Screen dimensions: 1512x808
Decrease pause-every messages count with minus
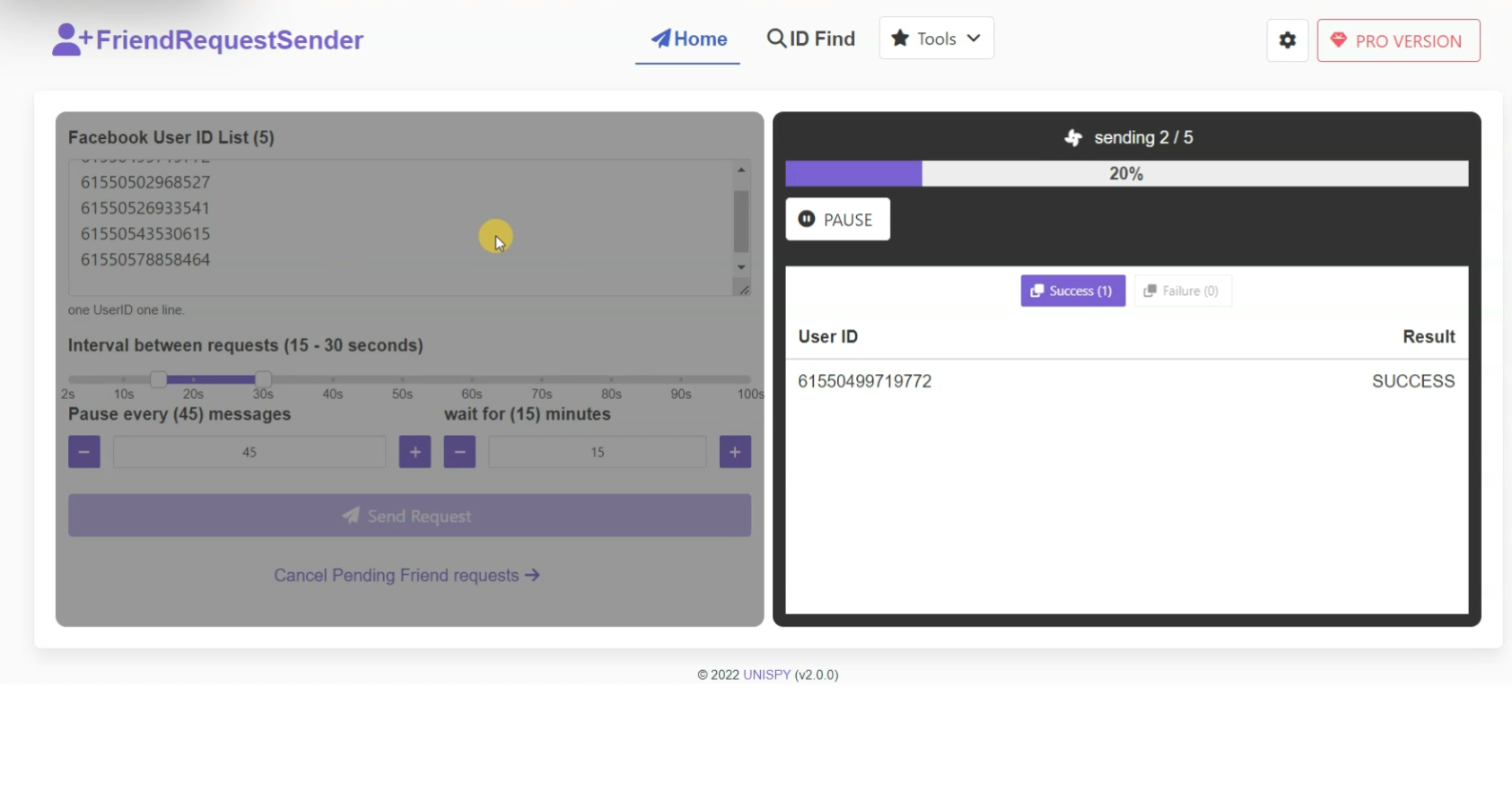pyautogui.click(x=84, y=452)
